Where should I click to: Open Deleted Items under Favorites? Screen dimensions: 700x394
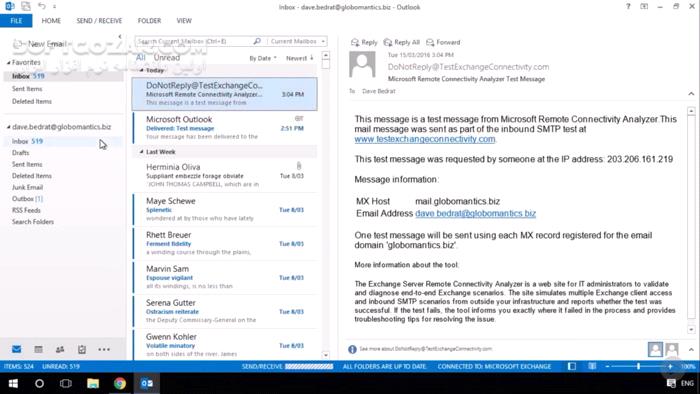[x=32, y=101]
